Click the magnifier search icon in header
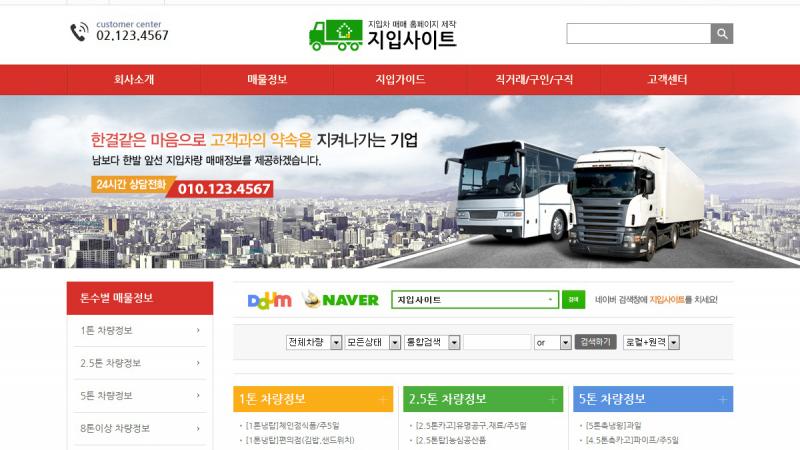The width and height of the screenshot is (800, 450). pos(721,34)
